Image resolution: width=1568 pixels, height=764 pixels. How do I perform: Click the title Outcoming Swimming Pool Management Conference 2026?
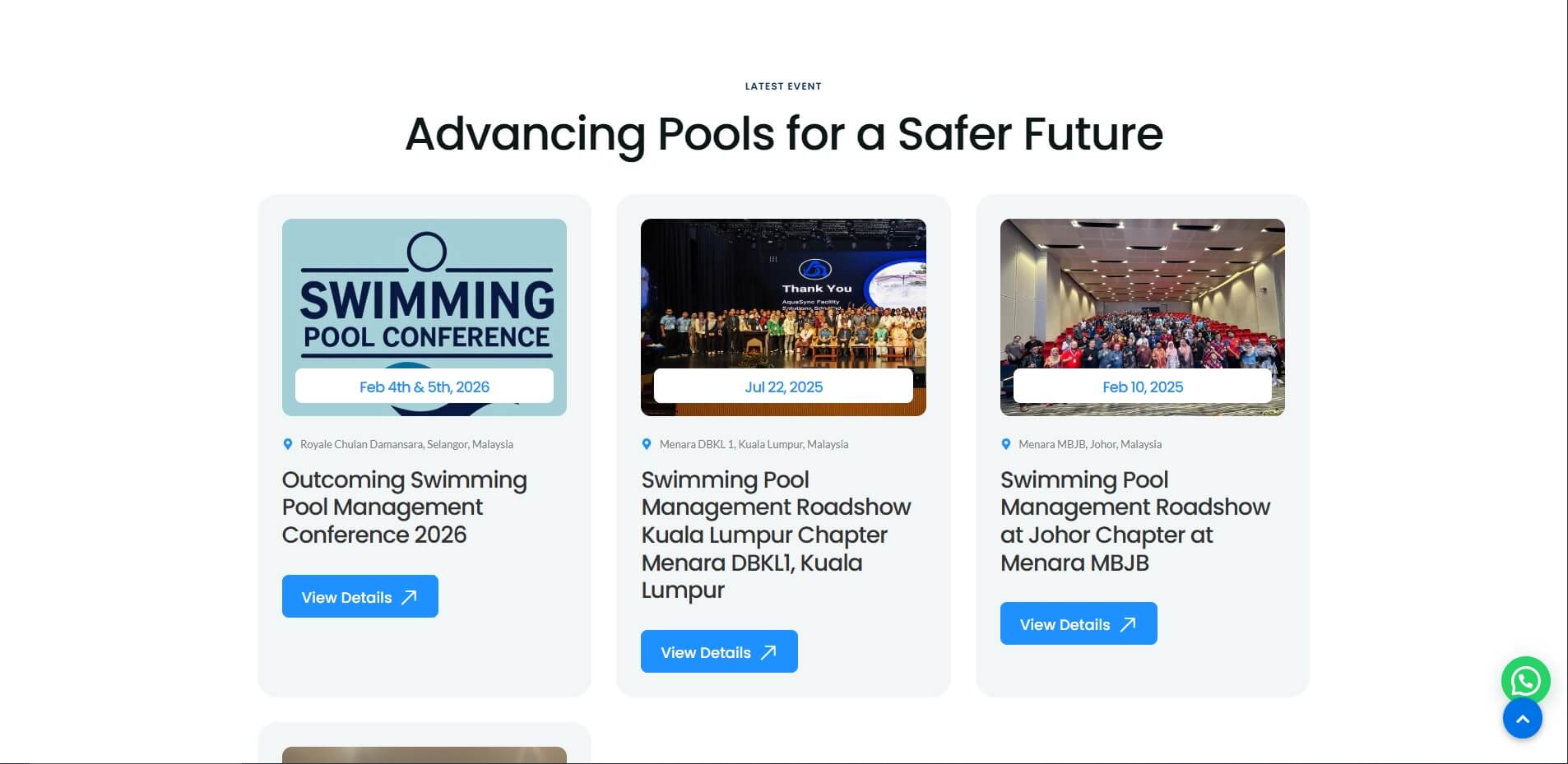(x=405, y=507)
